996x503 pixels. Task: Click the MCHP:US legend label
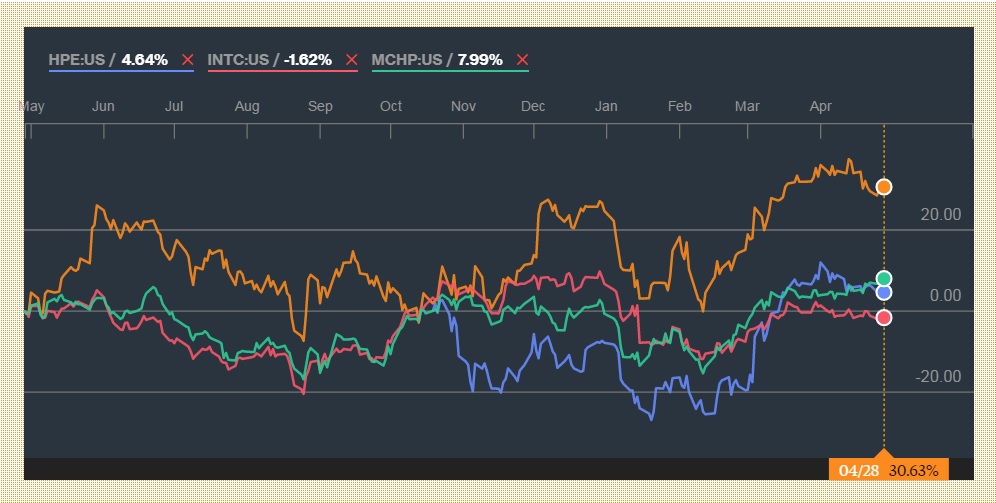[x=406, y=60]
